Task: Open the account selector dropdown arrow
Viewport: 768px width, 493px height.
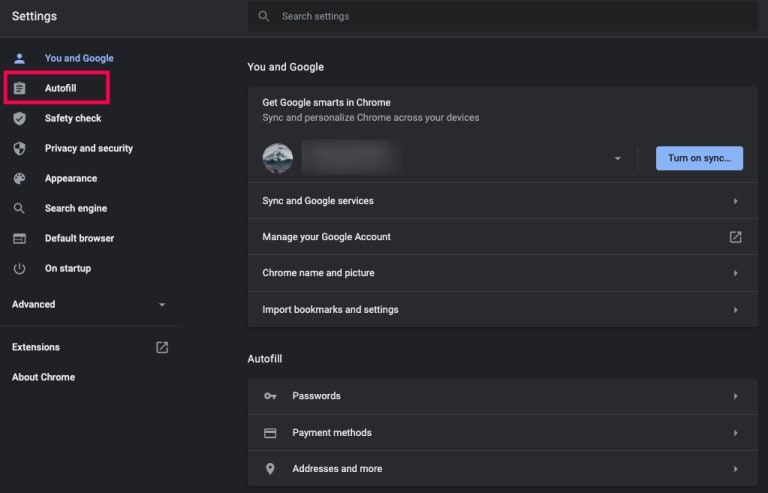Action: click(x=618, y=159)
